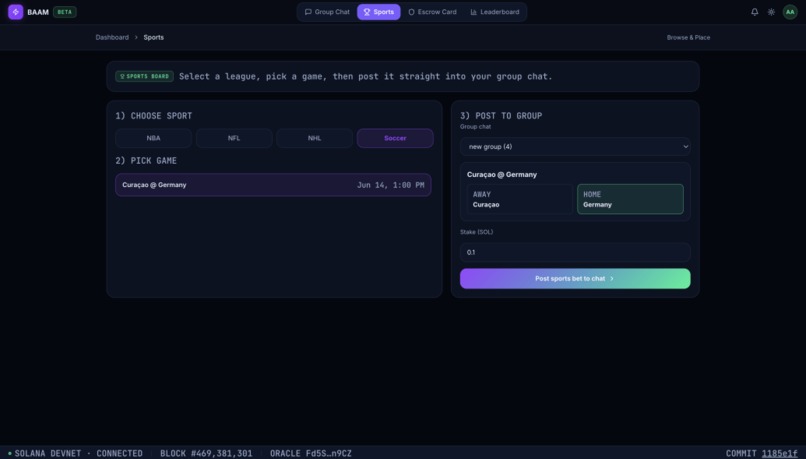806x459 pixels.
Task: Click the BETA badge
Action: tap(65, 12)
